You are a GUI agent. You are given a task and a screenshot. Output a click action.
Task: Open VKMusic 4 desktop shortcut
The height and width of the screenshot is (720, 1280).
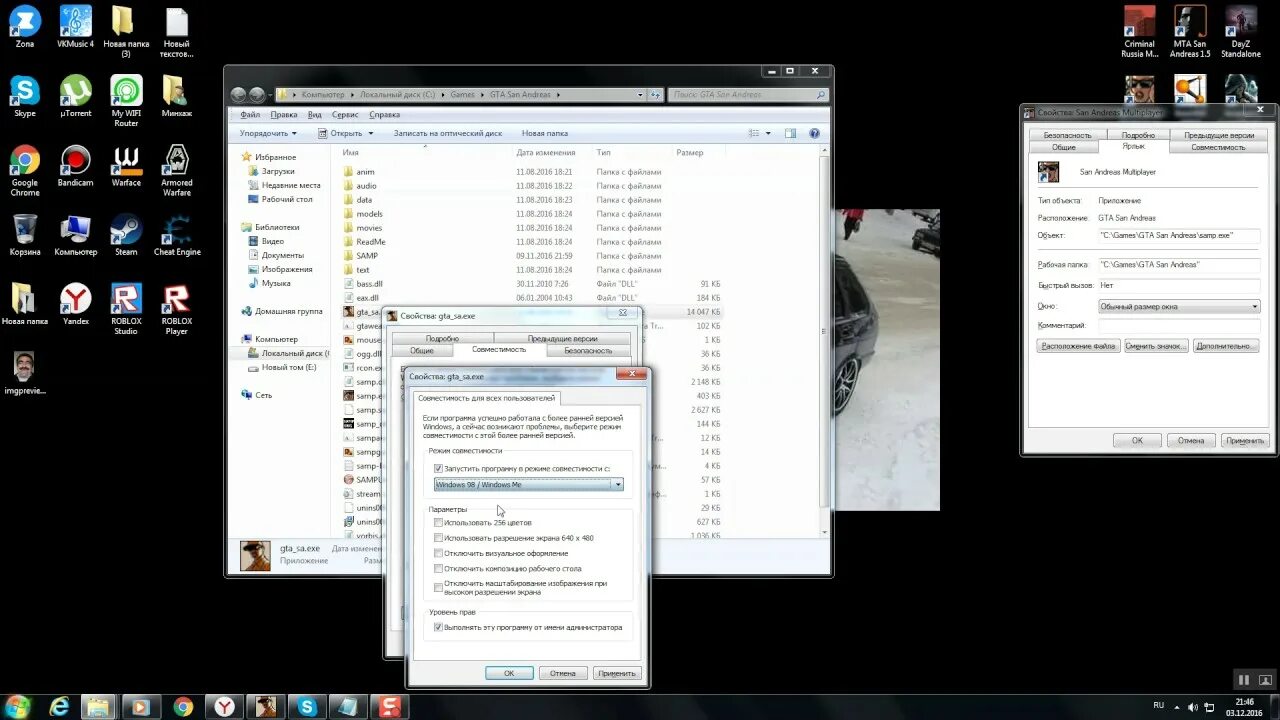(76, 26)
